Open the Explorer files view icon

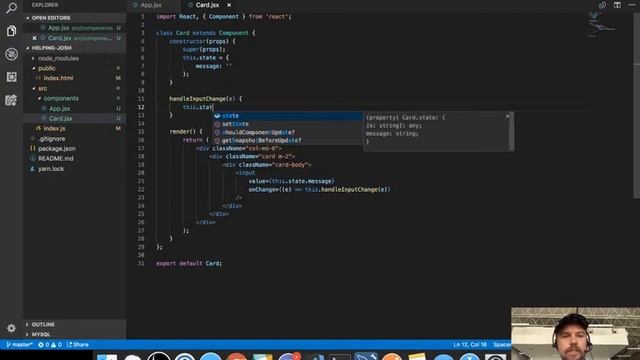pos(11,31)
